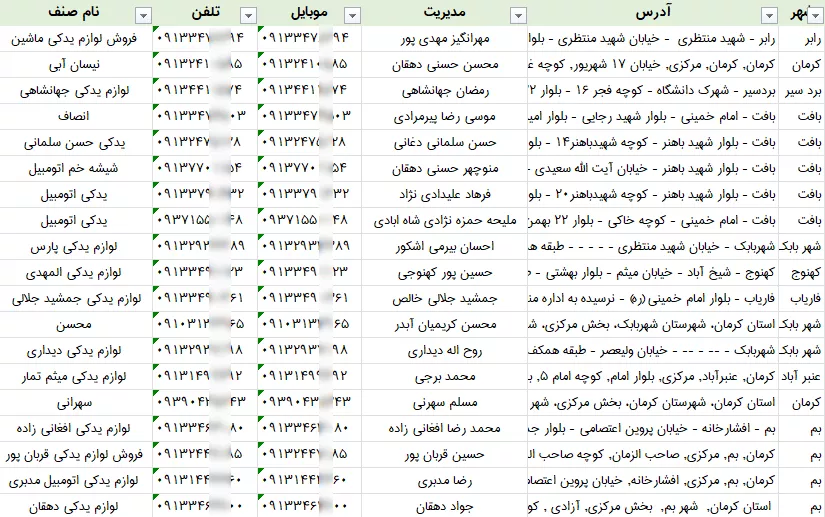Select cell لوازم یدکی جهانشاهی
The image size is (825, 517).
coord(76,91)
